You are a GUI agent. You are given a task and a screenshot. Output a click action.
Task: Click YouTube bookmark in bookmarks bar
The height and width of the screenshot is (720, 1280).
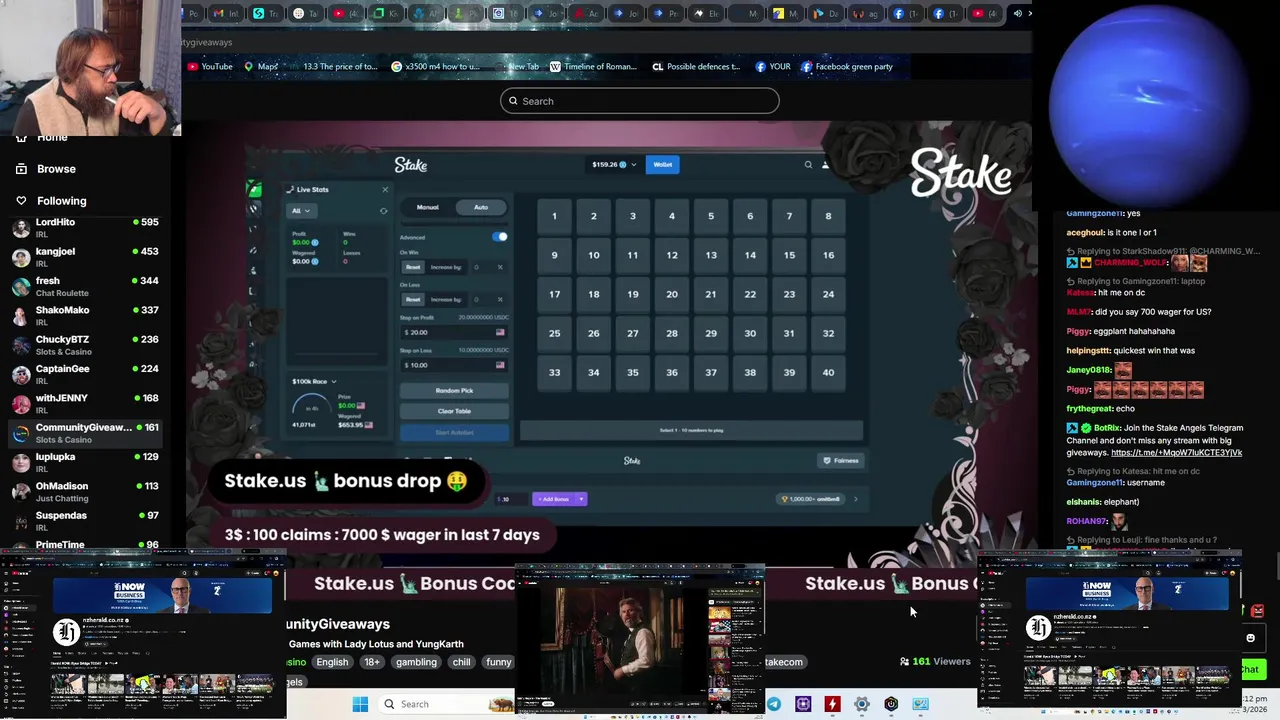(209, 67)
